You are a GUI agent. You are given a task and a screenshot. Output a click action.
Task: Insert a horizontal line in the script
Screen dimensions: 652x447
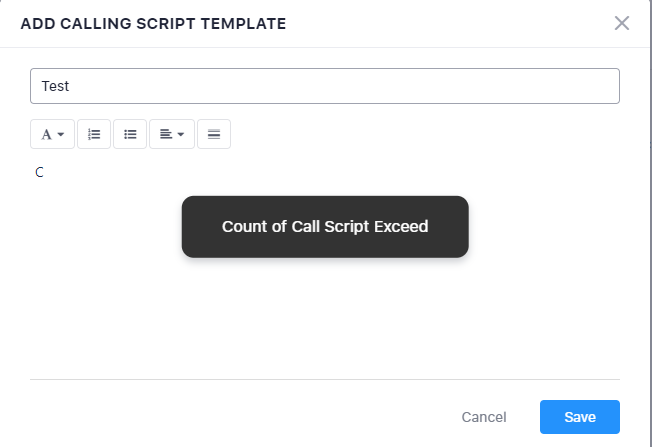214,134
